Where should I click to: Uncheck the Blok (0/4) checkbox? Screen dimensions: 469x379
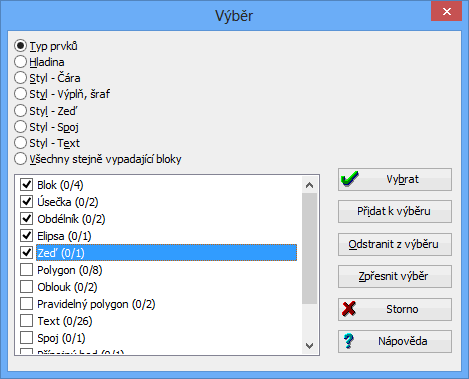pyautogui.click(x=26, y=185)
